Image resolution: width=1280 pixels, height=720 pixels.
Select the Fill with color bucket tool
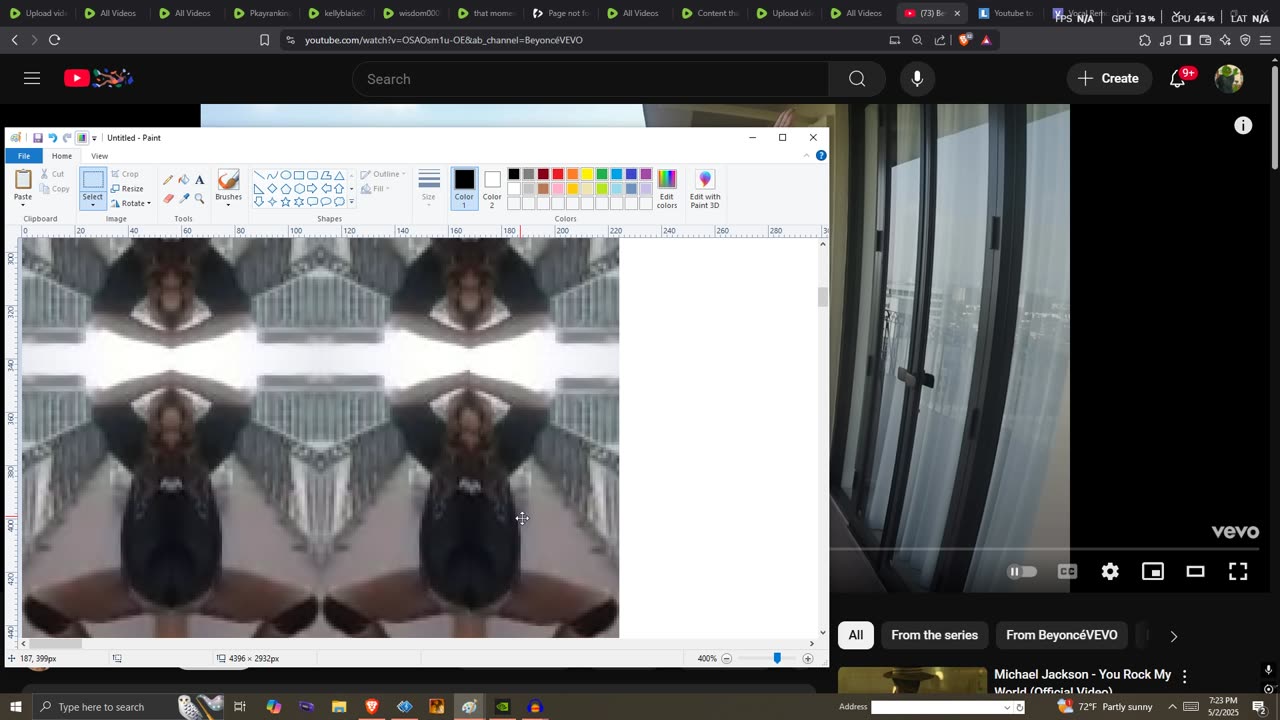184,180
